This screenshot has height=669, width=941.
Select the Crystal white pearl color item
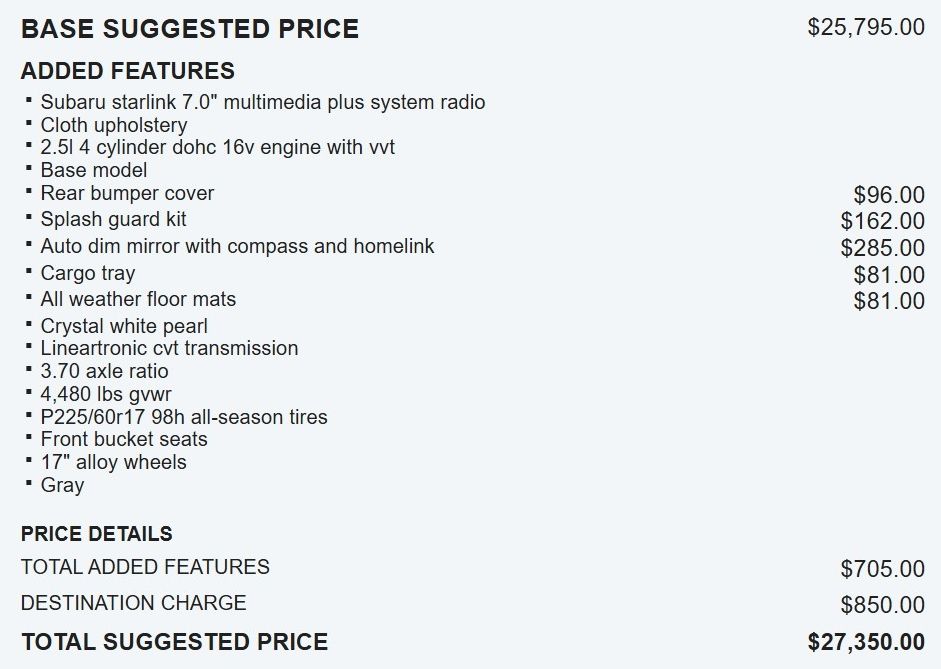coord(124,326)
